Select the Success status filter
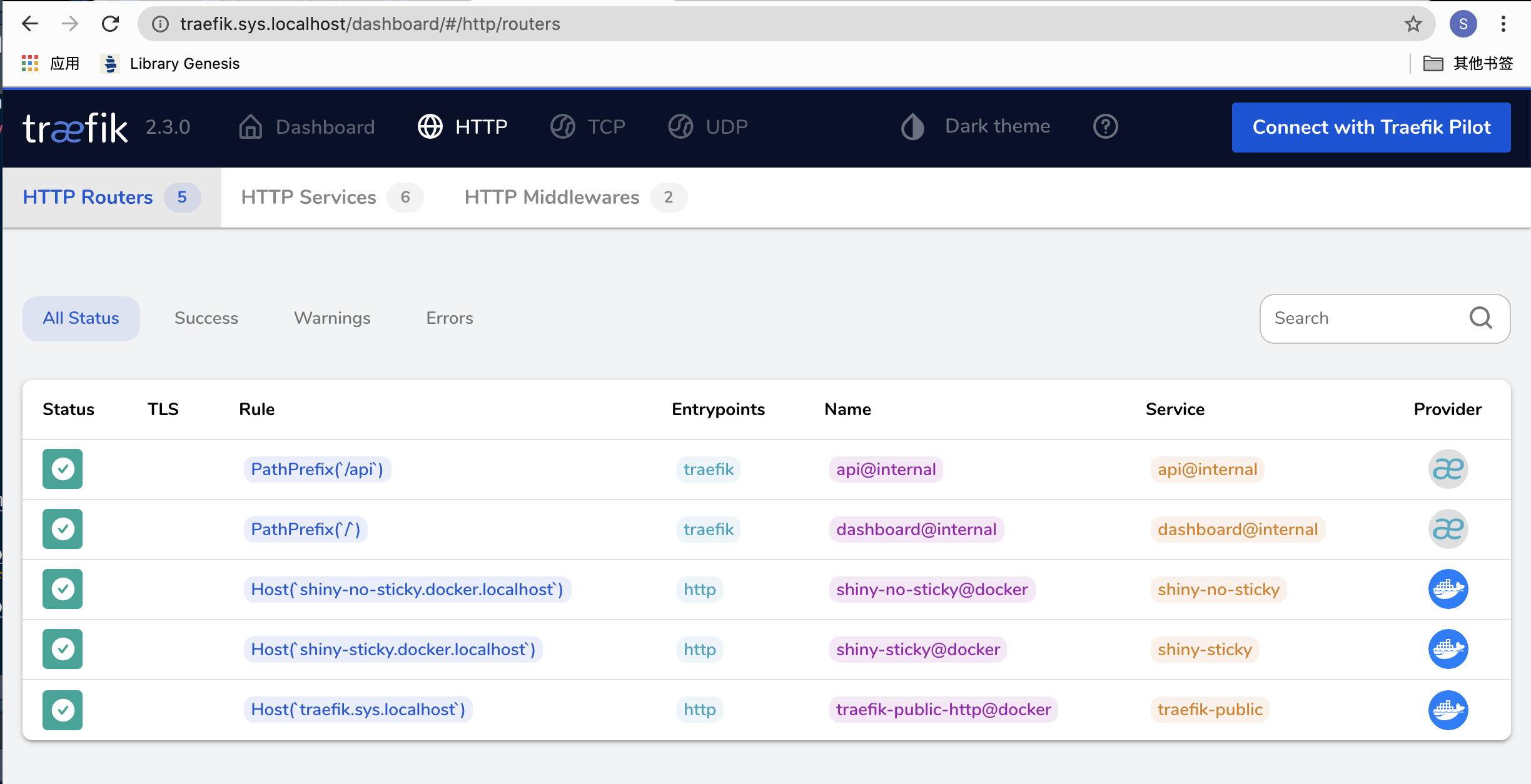The height and width of the screenshot is (784, 1531). coord(205,318)
